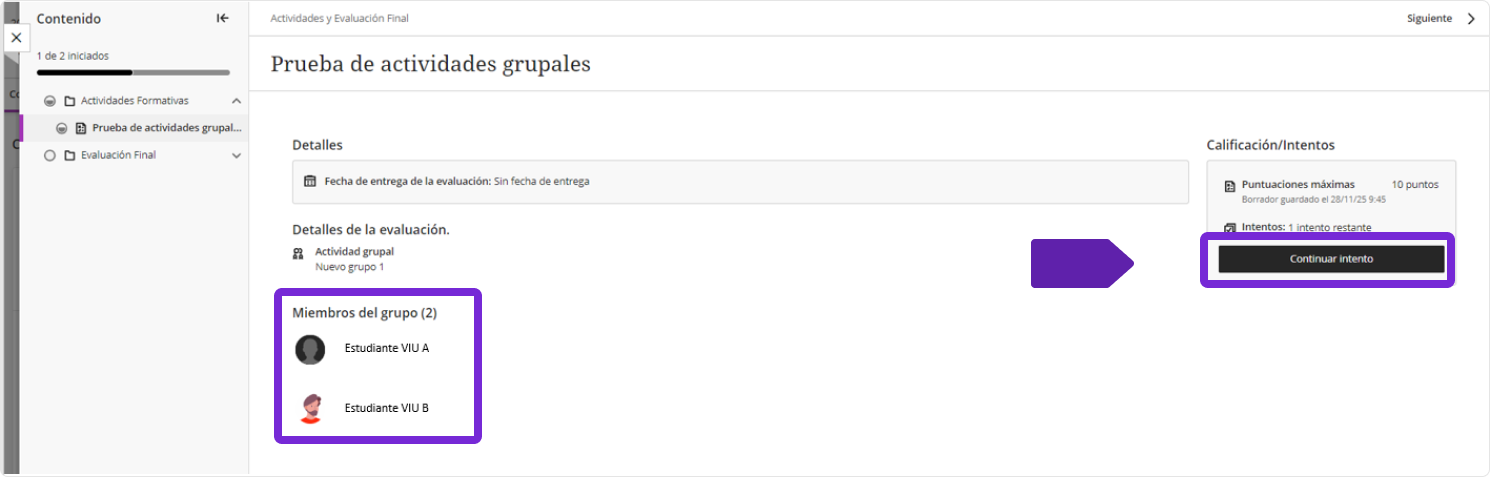Screen dimensions: 1490x477
Task: Open Actividades y Evaluación Final breadcrumb
Action: tap(339, 18)
